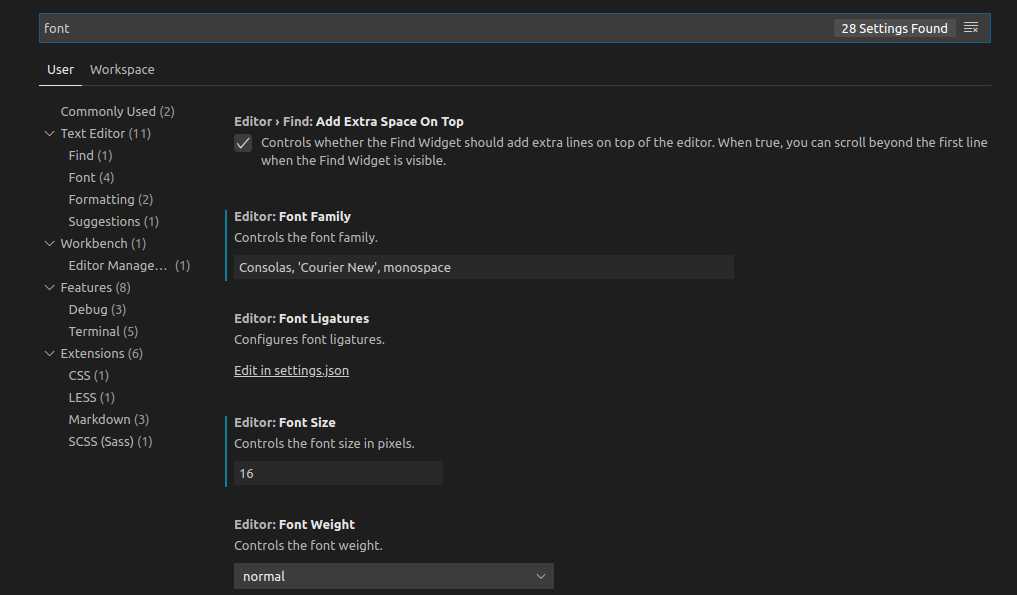Screen dimensions: 1017x595
Task: Select Markdown (3) extension settings
Action: click(108, 419)
